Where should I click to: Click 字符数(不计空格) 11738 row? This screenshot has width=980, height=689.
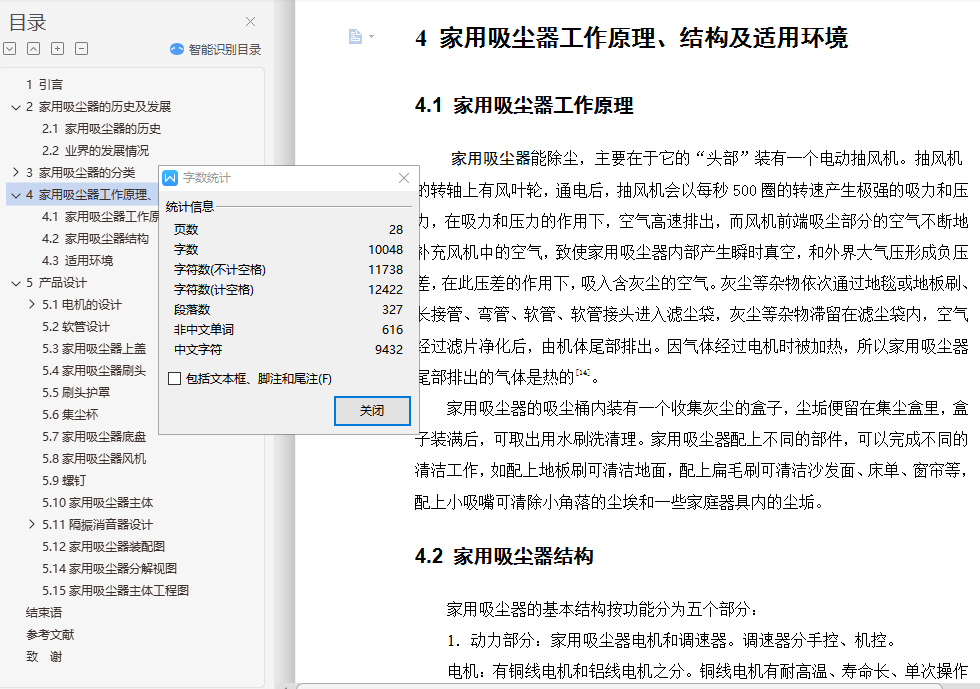point(288,269)
